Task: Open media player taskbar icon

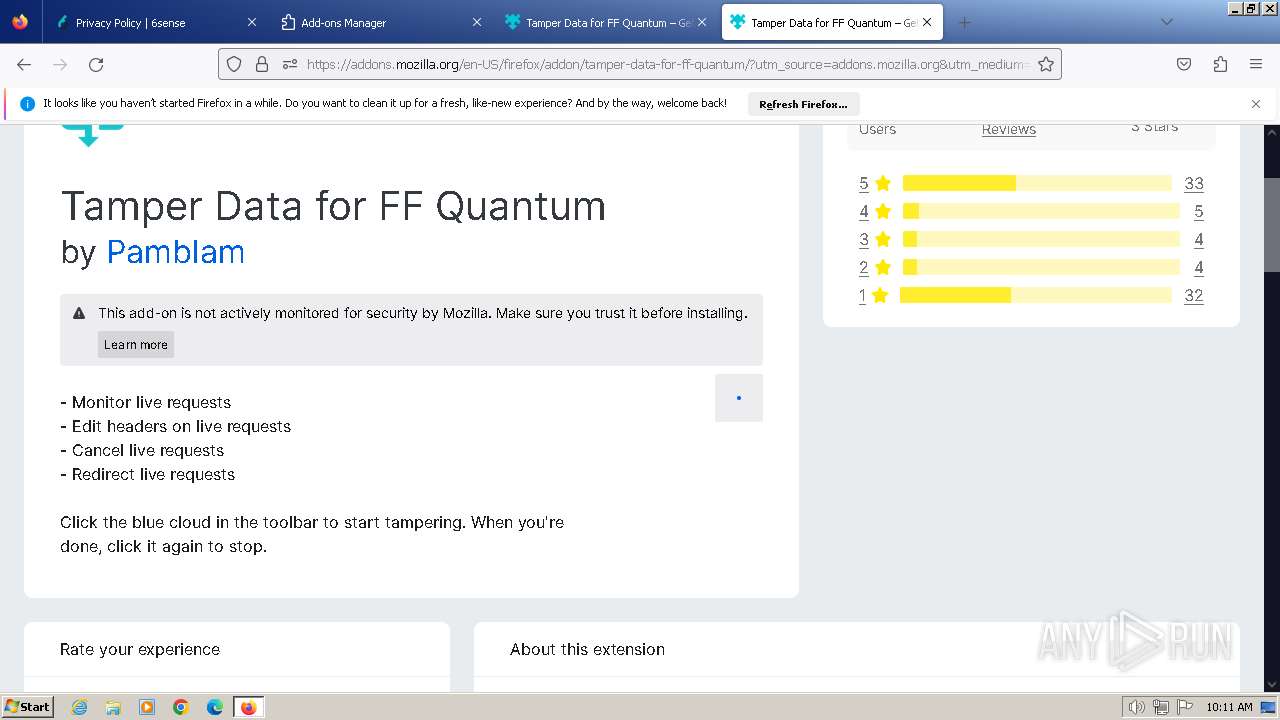Action: point(147,707)
